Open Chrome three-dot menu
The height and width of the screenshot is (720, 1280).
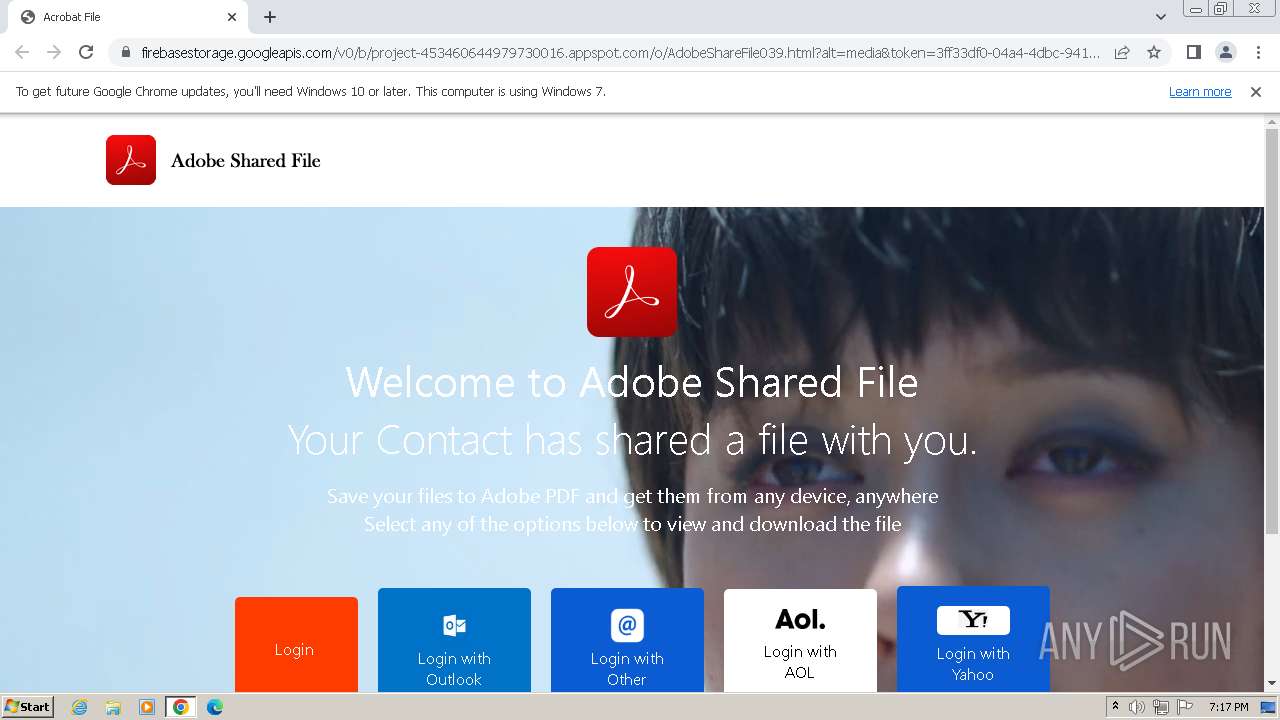pyautogui.click(x=1259, y=52)
